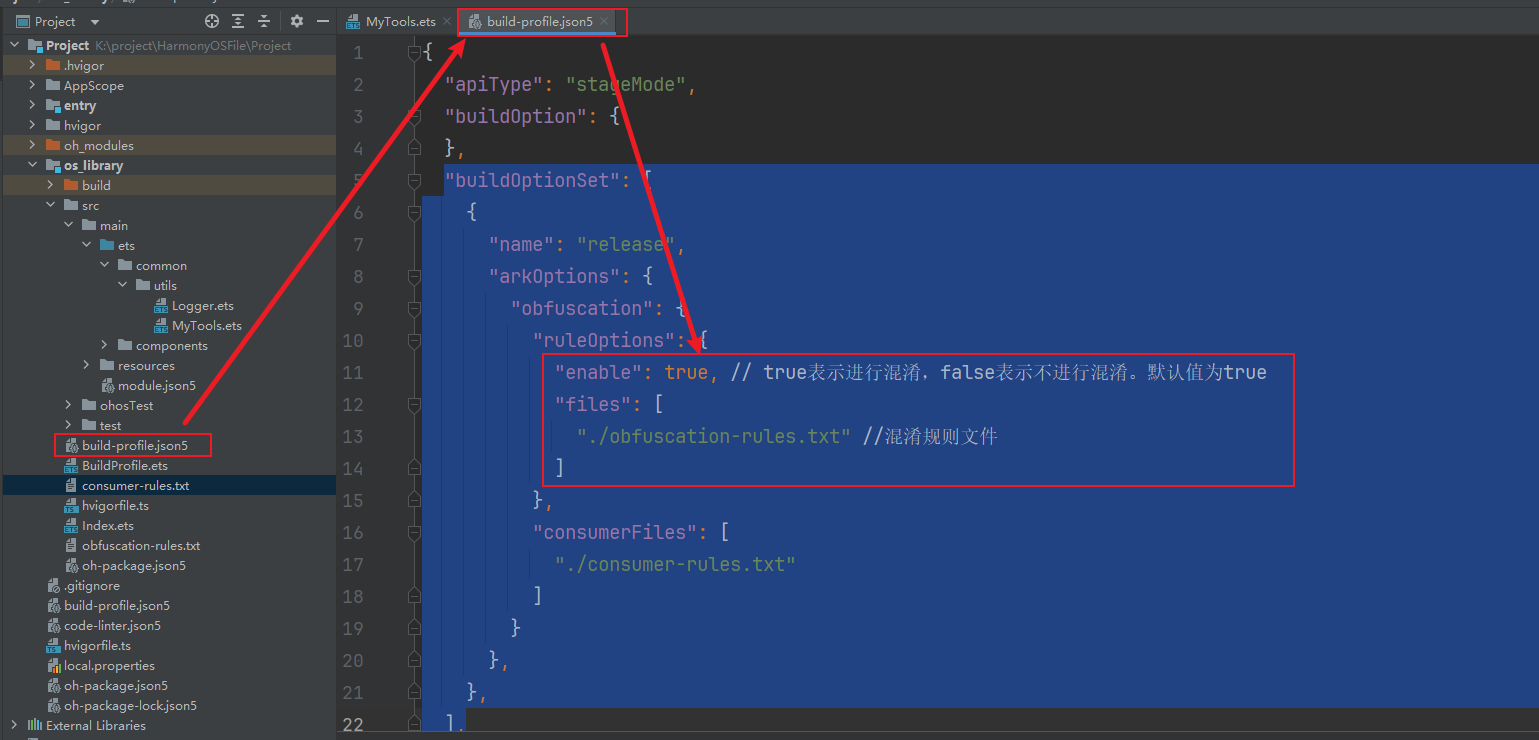The width and height of the screenshot is (1539, 740).
Task: Collapse the src folder
Action: coord(51,205)
